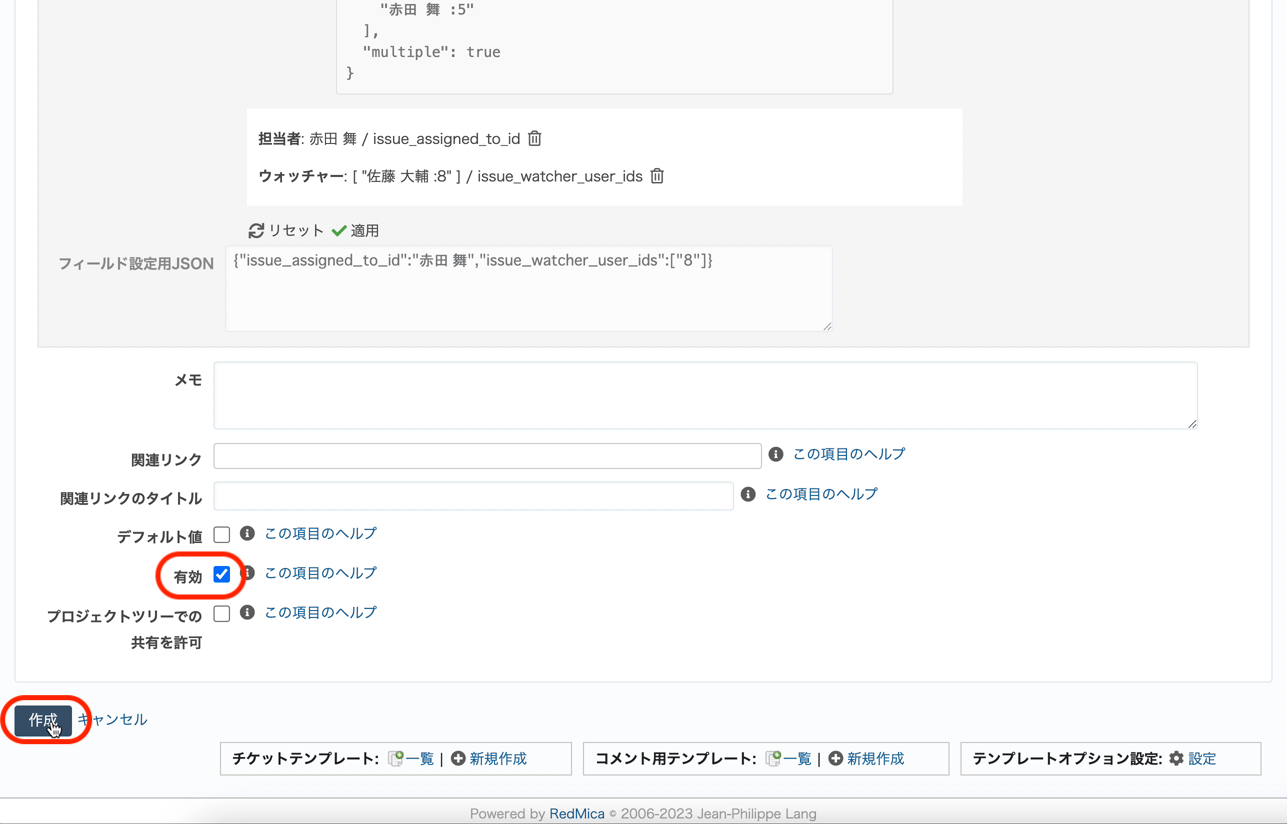Click the キャンセル link
This screenshot has height=824, width=1287.
pos(112,720)
